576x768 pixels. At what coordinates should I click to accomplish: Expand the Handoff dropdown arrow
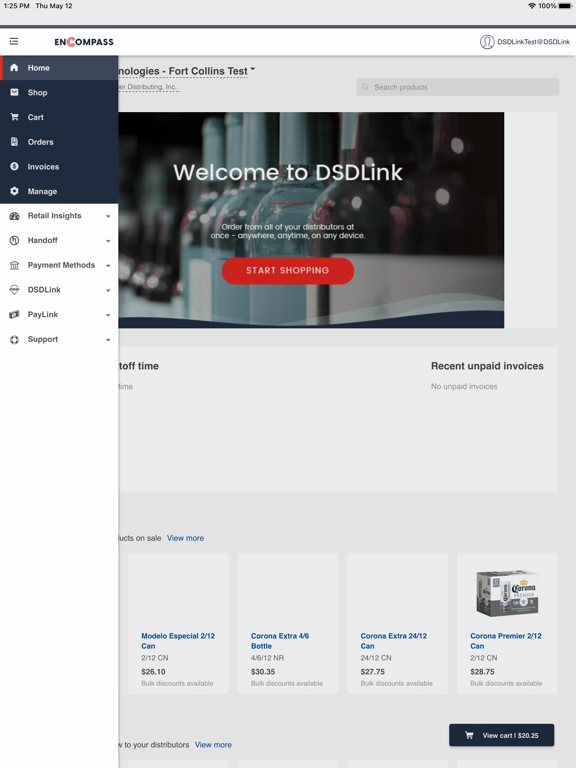pyautogui.click(x=108, y=241)
